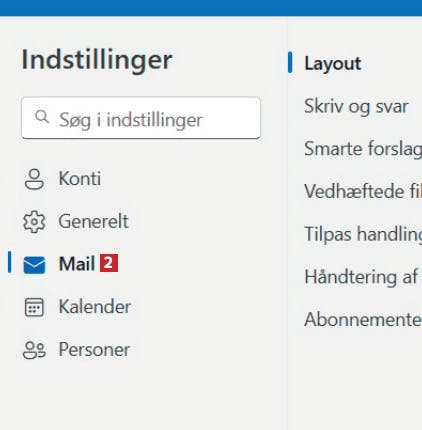
Task: Open Tilpas handlinger entry
Action: coord(363,234)
